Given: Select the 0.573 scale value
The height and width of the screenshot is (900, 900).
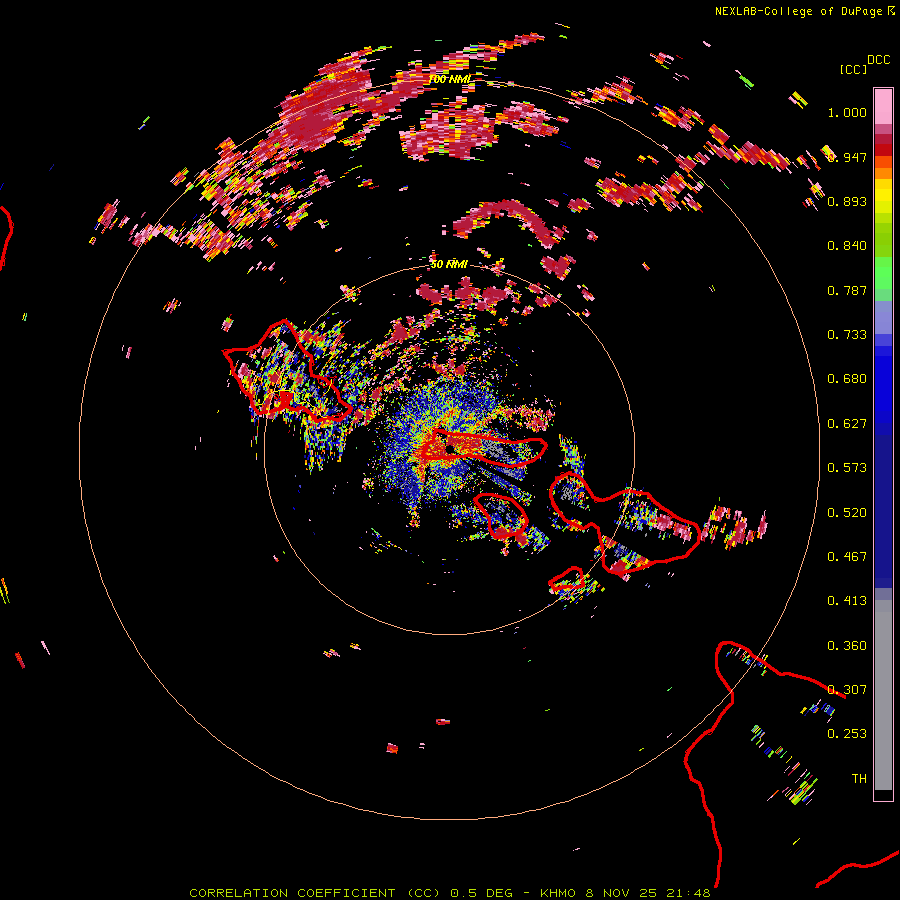Looking at the screenshot, I should click(x=847, y=468).
